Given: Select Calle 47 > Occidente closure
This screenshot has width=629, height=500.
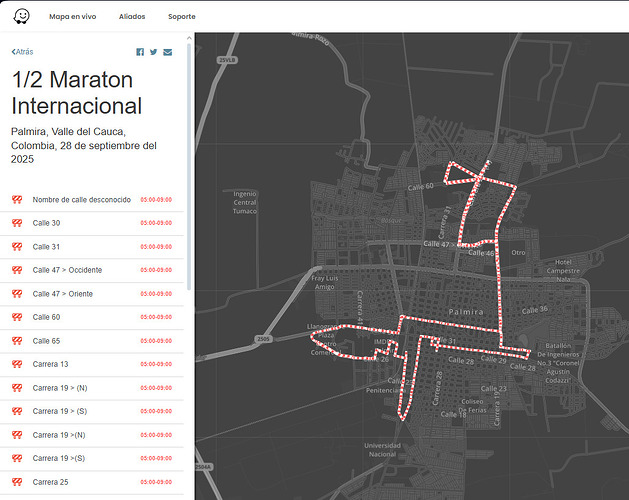Looking at the screenshot, I should (67, 270).
